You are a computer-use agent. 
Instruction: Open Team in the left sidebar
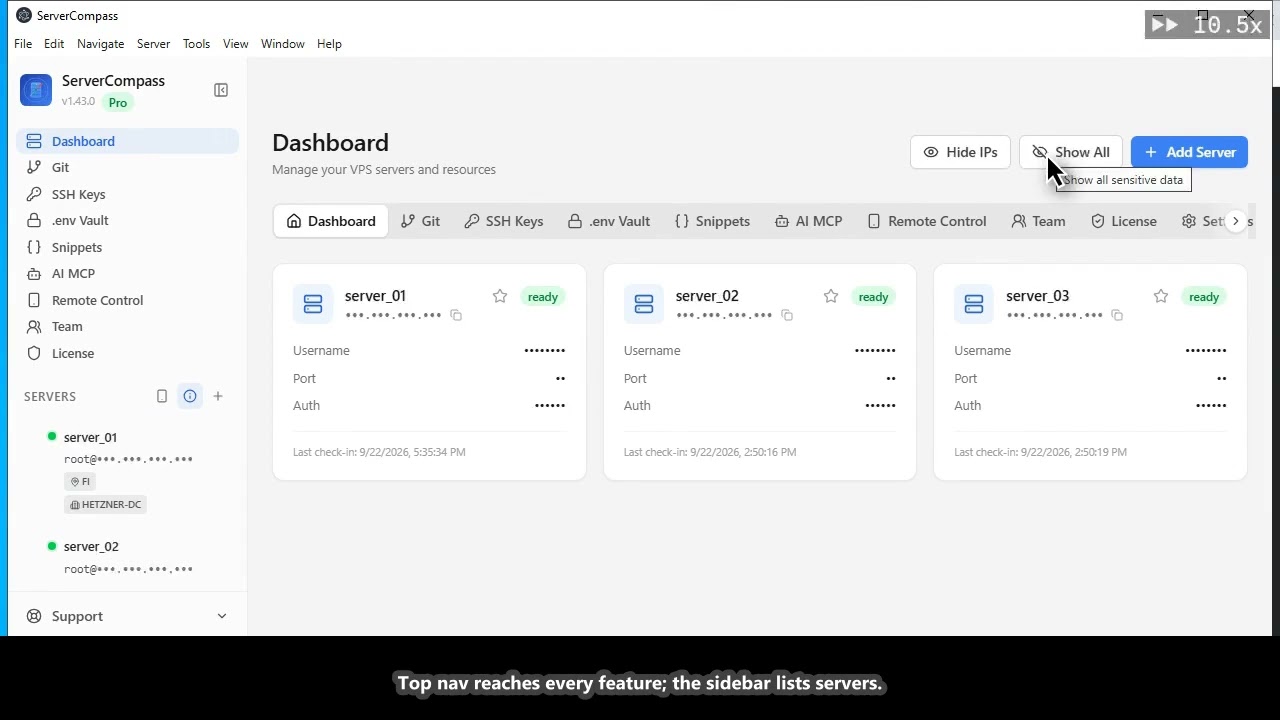point(127,327)
